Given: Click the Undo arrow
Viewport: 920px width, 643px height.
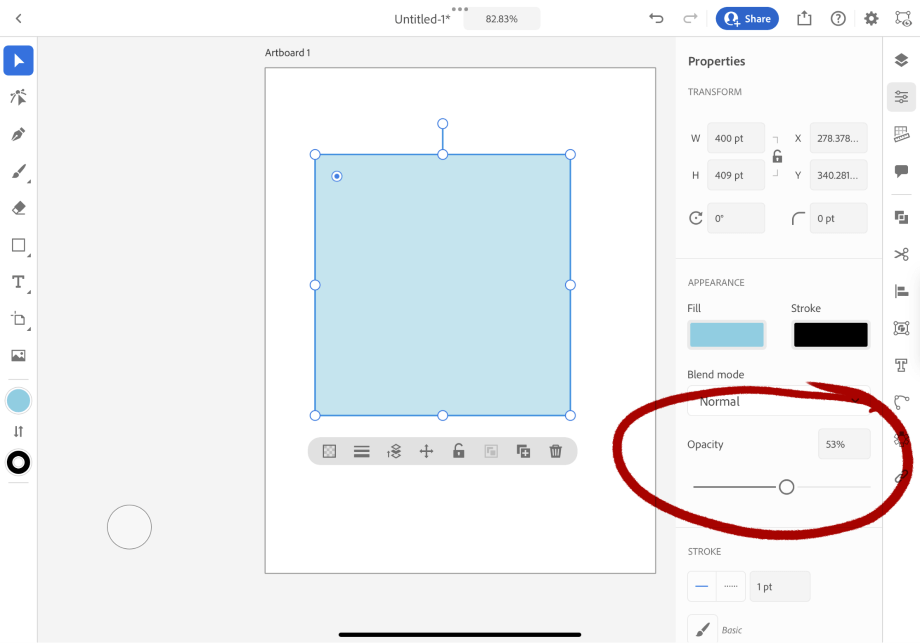Looking at the screenshot, I should (656, 18).
